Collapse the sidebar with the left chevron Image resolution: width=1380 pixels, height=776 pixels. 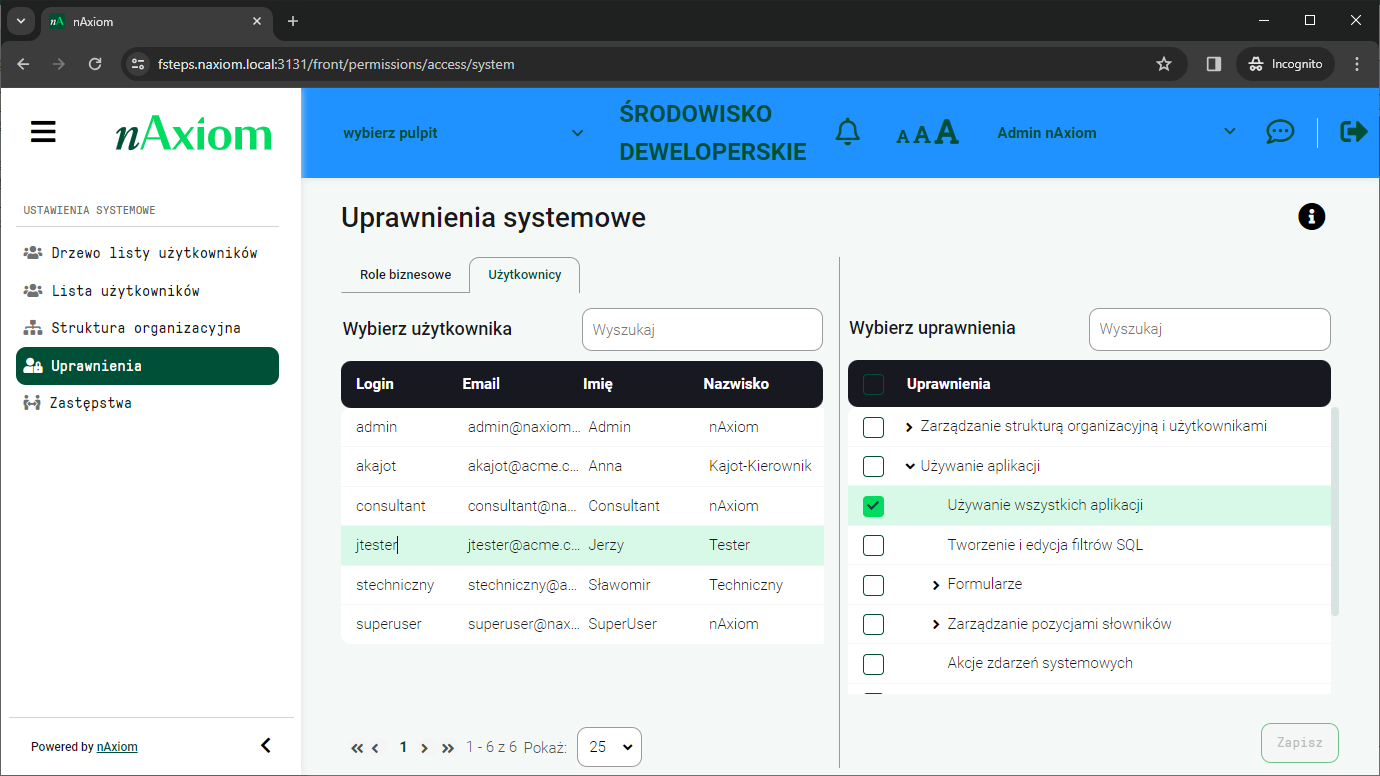(265, 745)
